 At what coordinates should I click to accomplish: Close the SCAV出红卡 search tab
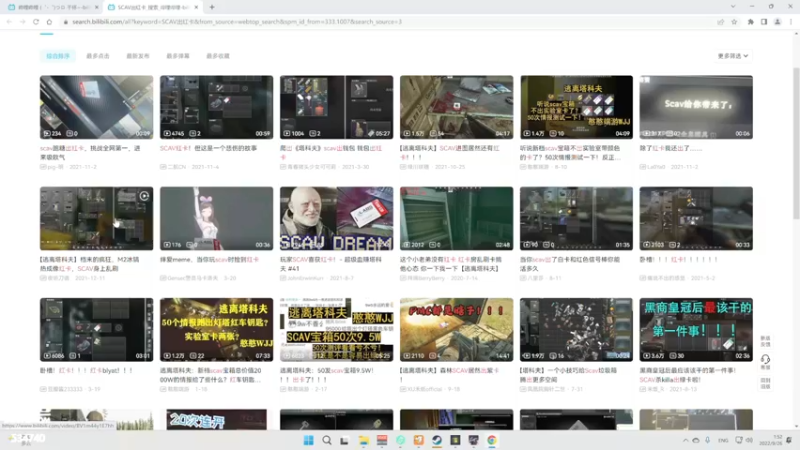(x=196, y=7)
